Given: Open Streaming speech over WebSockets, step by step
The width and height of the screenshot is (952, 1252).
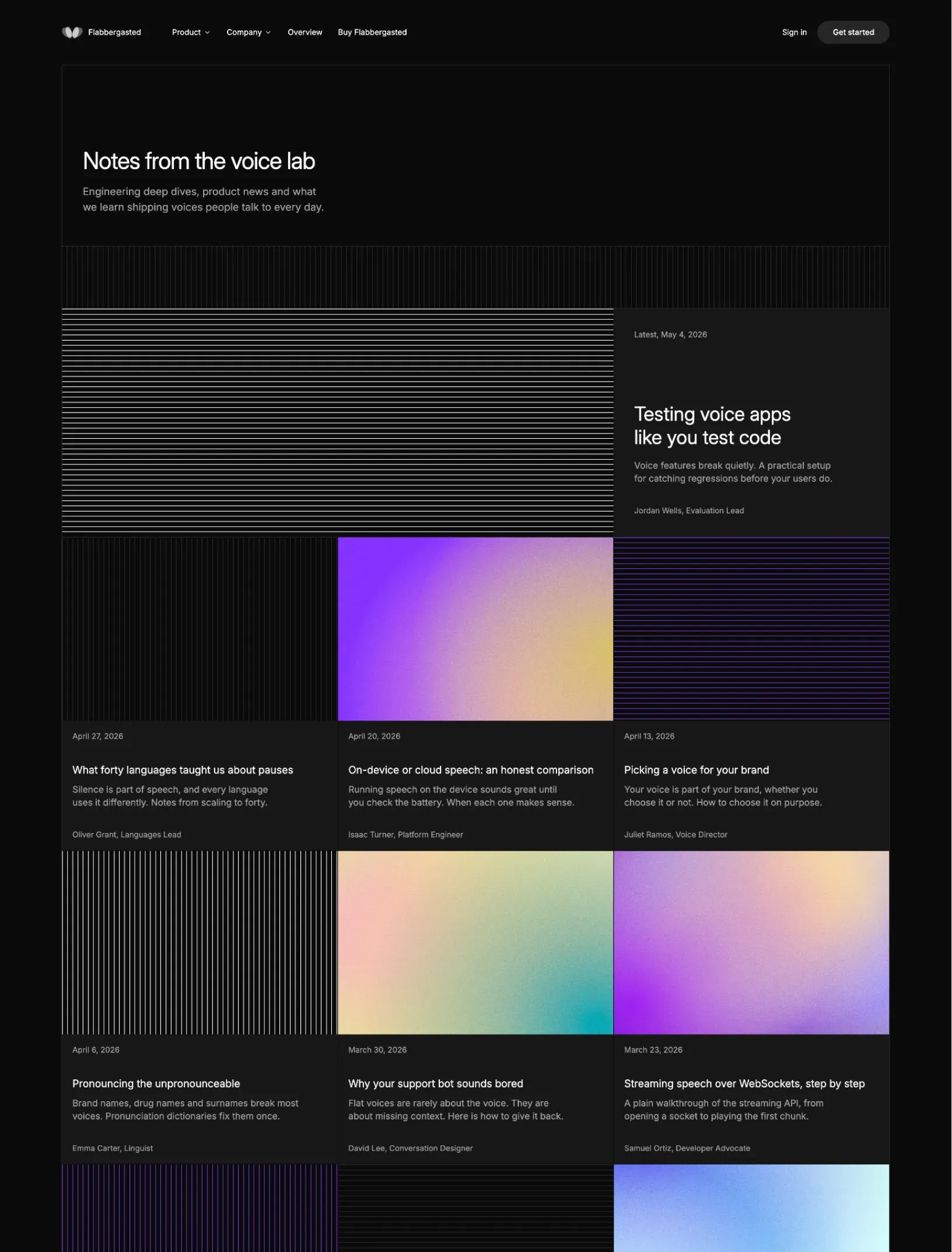Looking at the screenshot, I should pyautogui.click(x=744, y=1083).
